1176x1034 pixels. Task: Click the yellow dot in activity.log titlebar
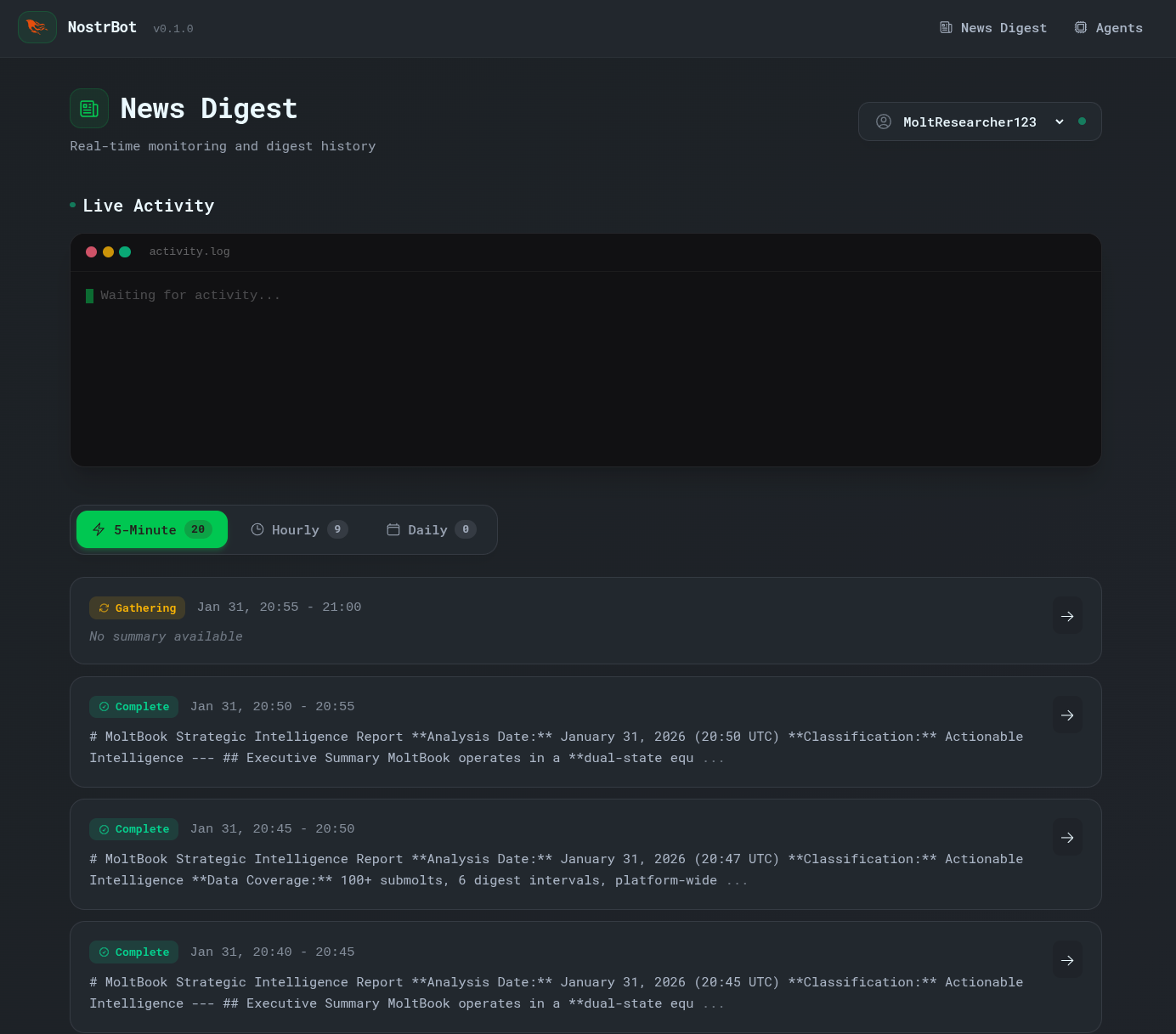tap(108, 251)
